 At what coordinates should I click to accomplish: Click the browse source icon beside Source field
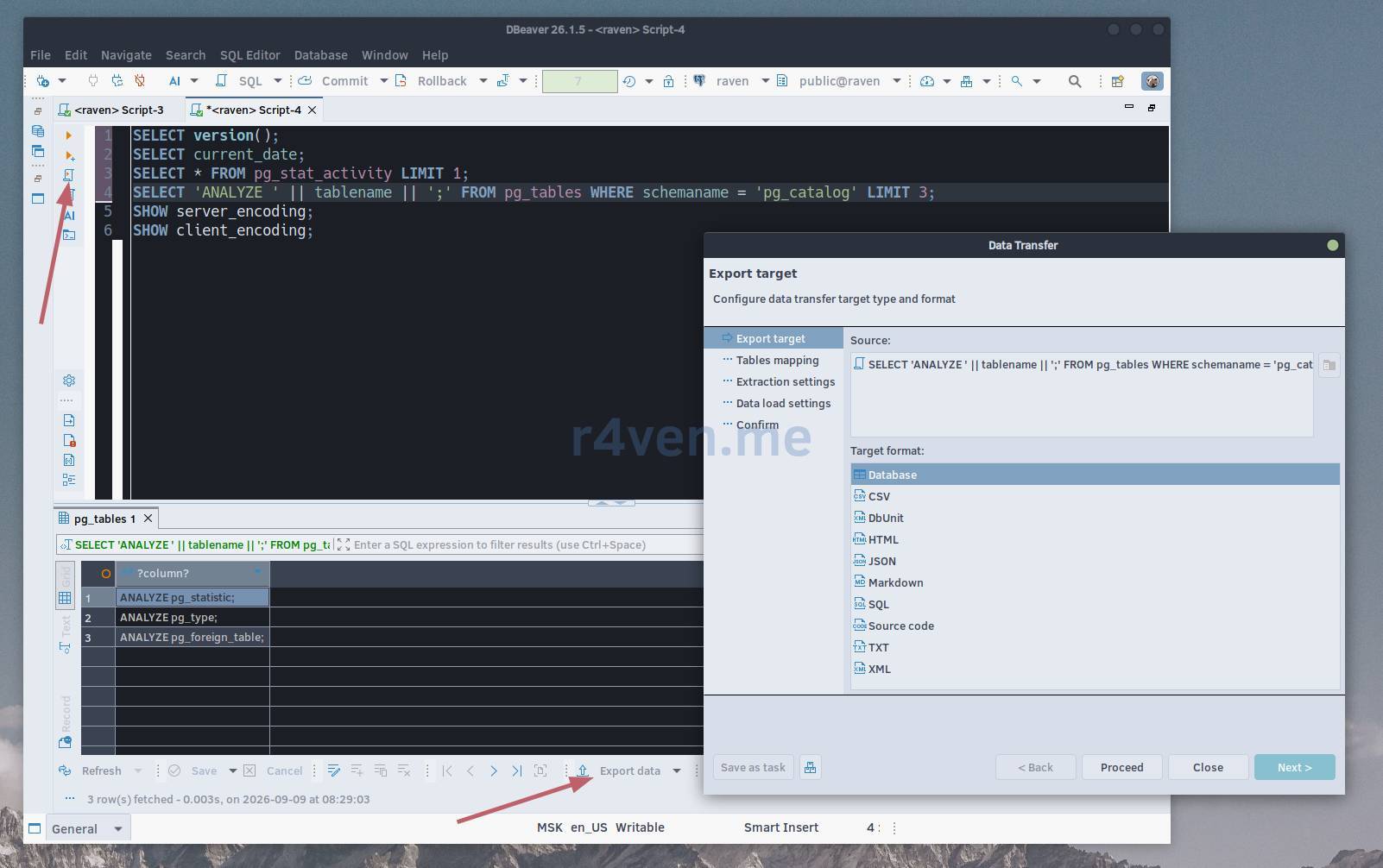point(1329,365)
